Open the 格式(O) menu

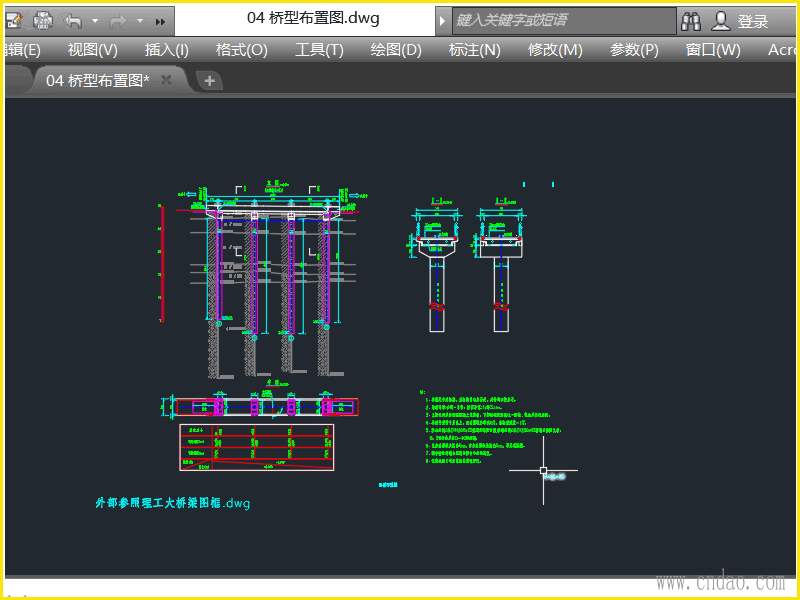[x=241, y=50]
